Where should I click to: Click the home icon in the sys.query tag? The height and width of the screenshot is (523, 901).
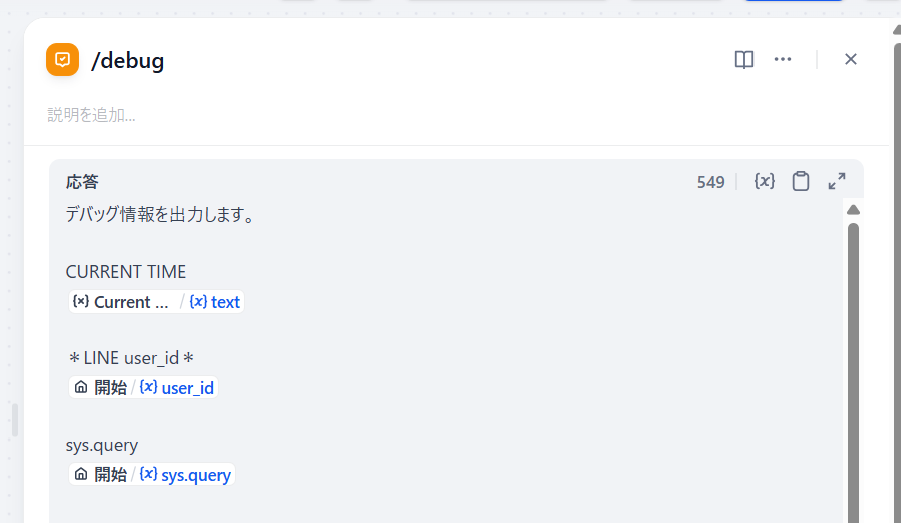(x=81, y=475)
